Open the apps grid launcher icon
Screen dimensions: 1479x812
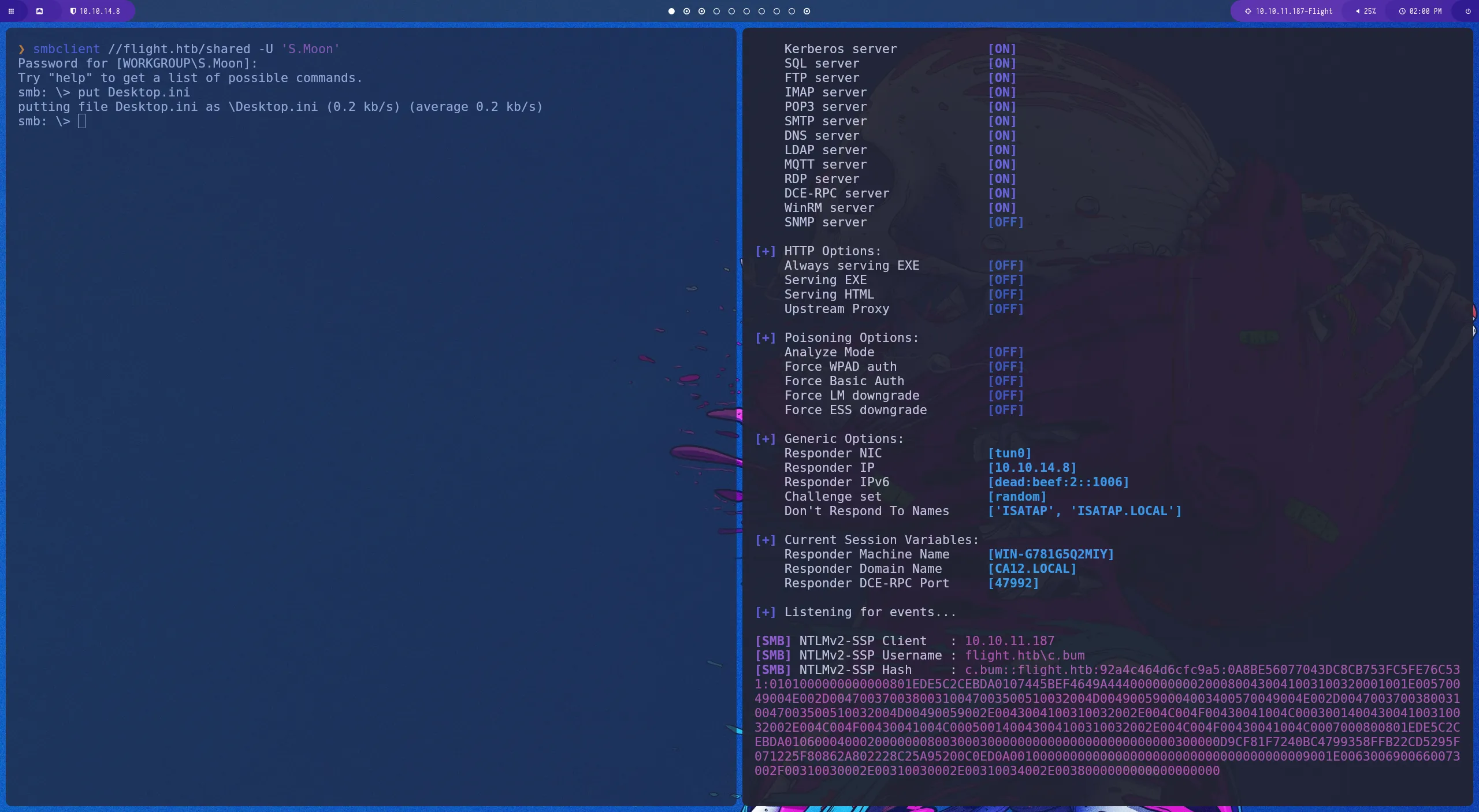click(x=11, y=11)
